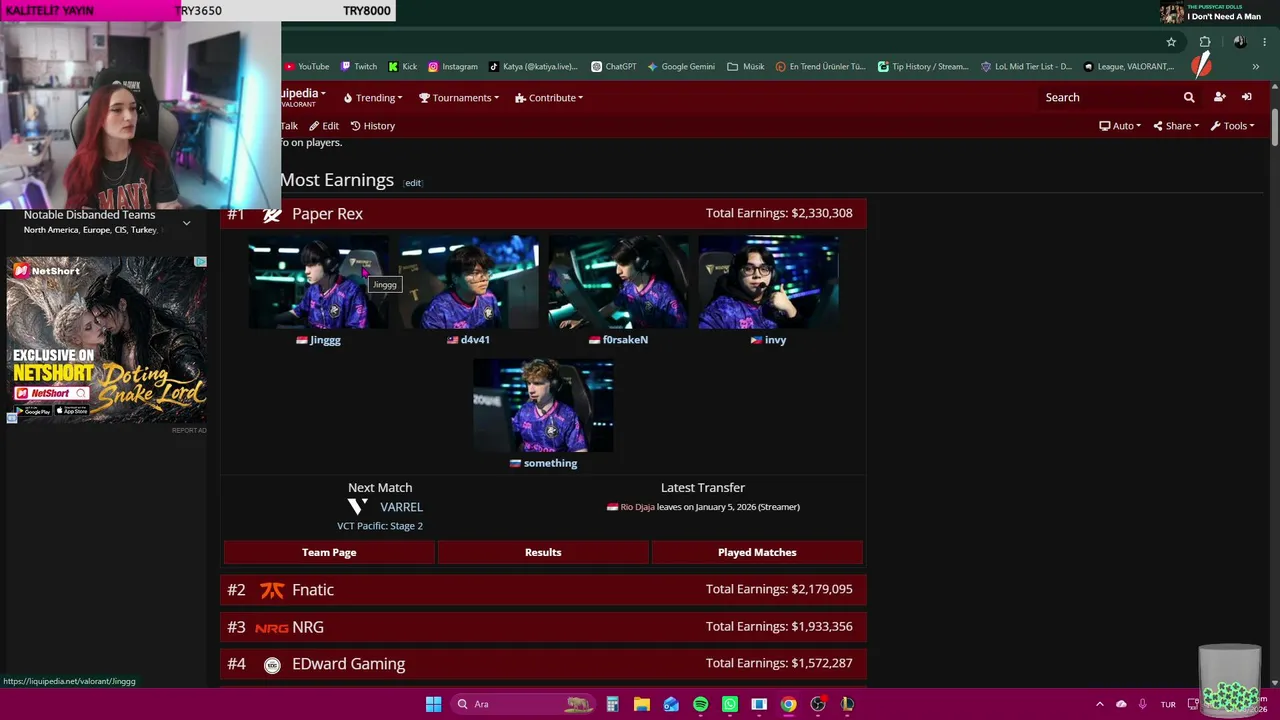Open the Contribute dropdown menu
The width and height of the screenshot is (1280, 720).
(549, 98)
